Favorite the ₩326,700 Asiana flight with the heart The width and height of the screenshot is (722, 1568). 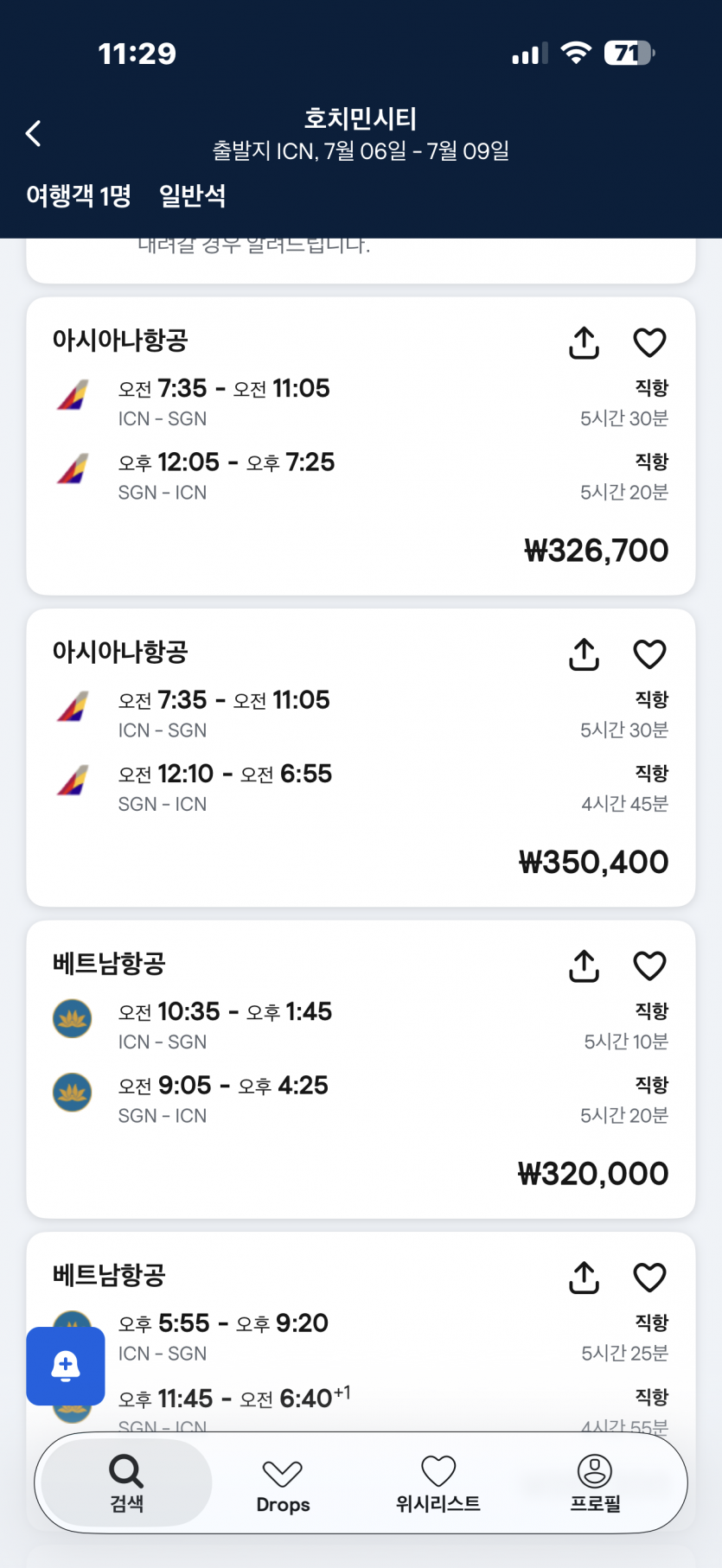(x=649, y=343)
